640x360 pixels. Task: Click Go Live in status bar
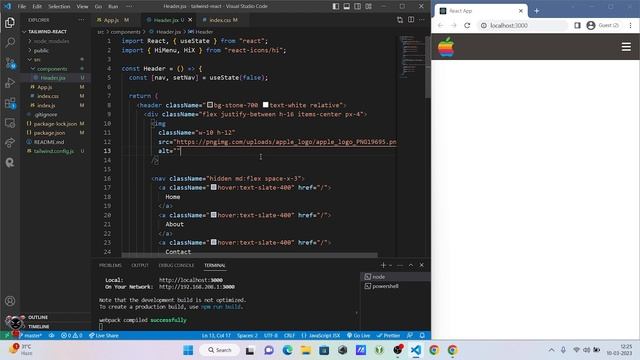358,336
